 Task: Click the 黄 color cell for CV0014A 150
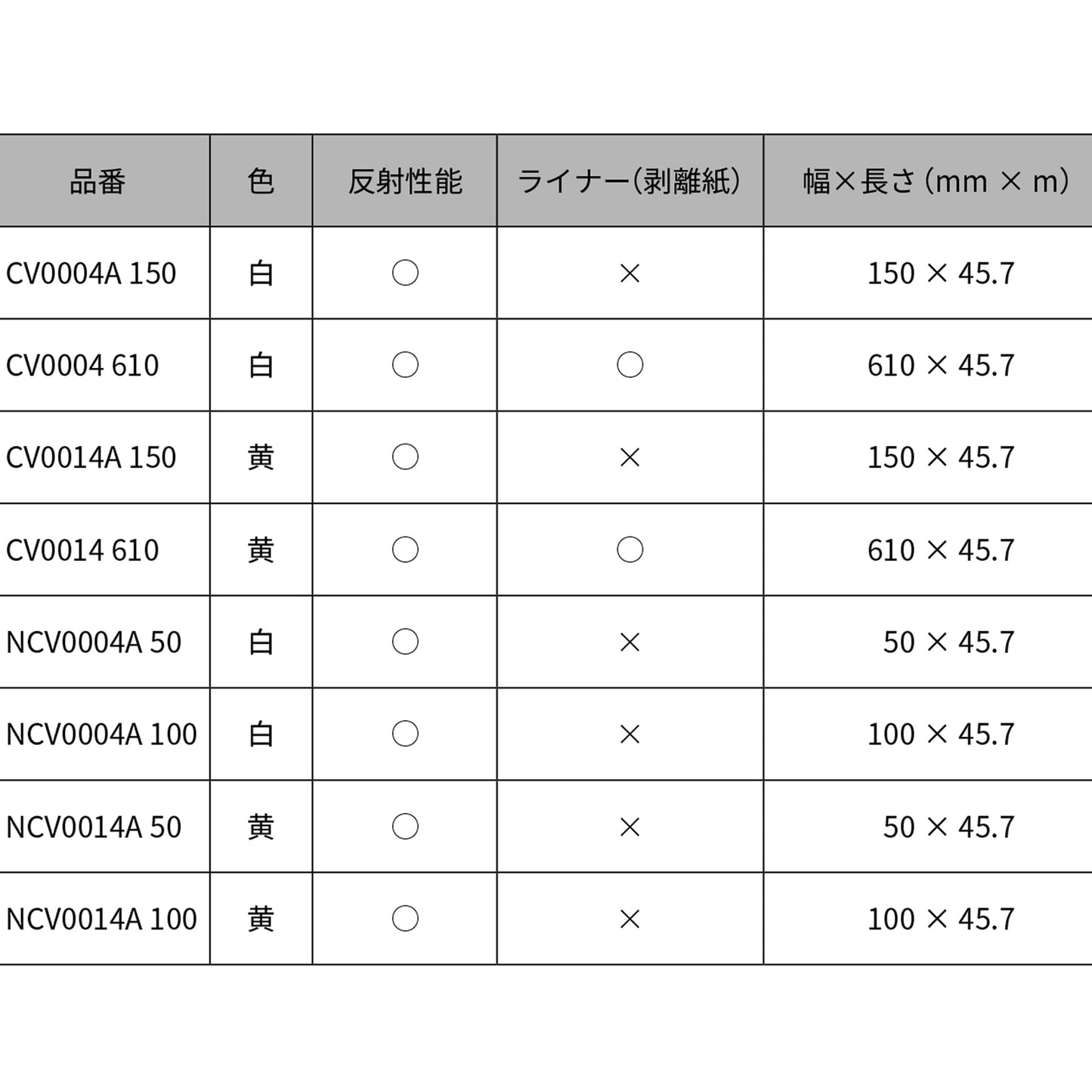click(261, 458)
